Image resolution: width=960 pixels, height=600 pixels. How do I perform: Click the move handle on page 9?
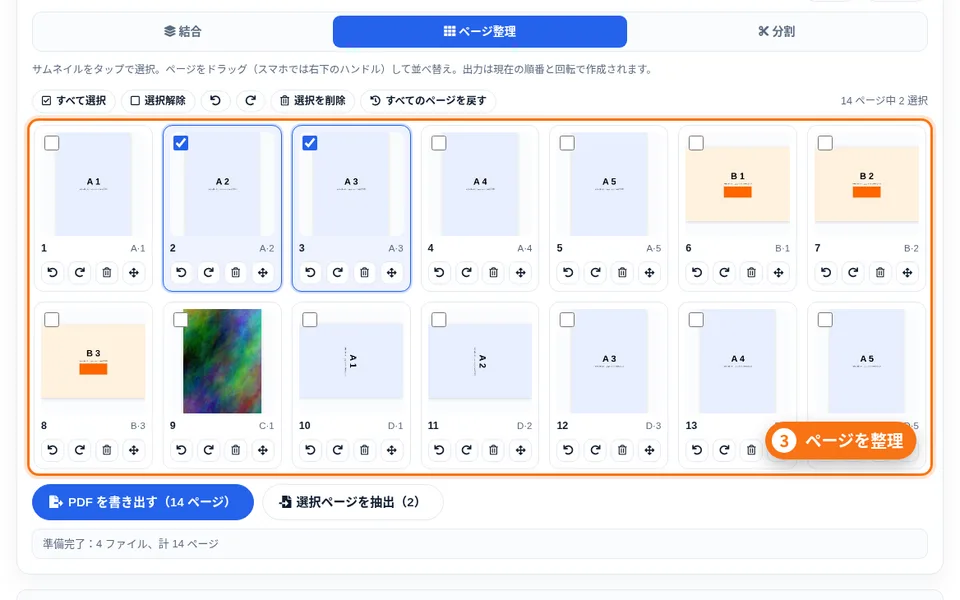tap(263, 450)
